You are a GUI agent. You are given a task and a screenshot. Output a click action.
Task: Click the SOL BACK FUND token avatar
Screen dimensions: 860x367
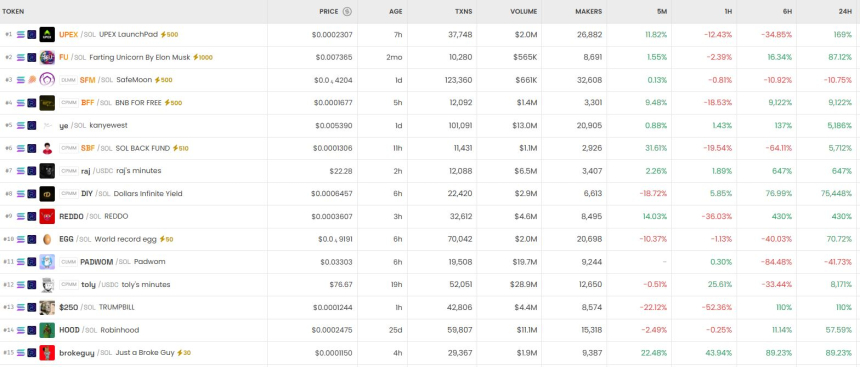coord(47,148)
